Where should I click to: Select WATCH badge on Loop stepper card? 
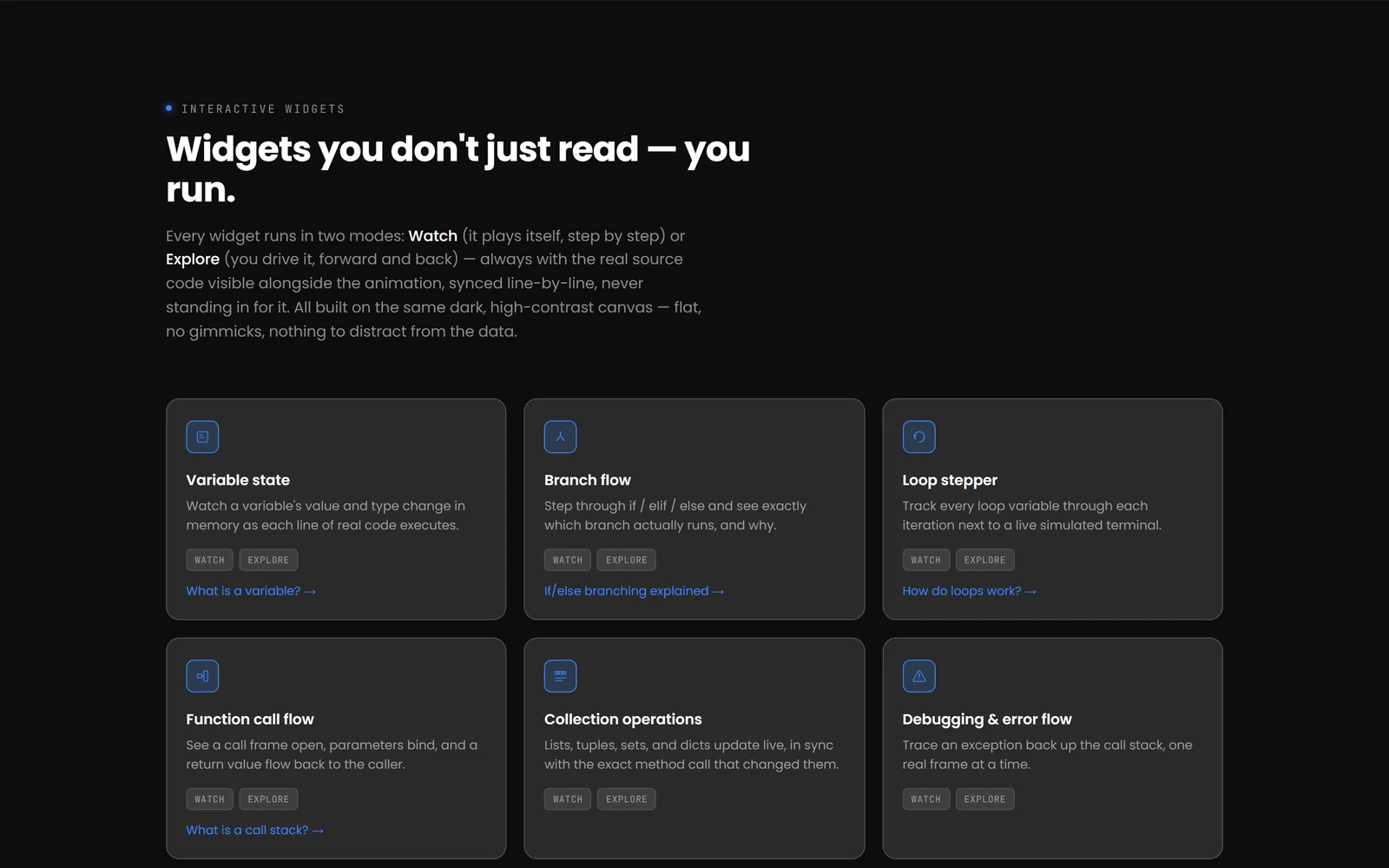coord(925,560)
